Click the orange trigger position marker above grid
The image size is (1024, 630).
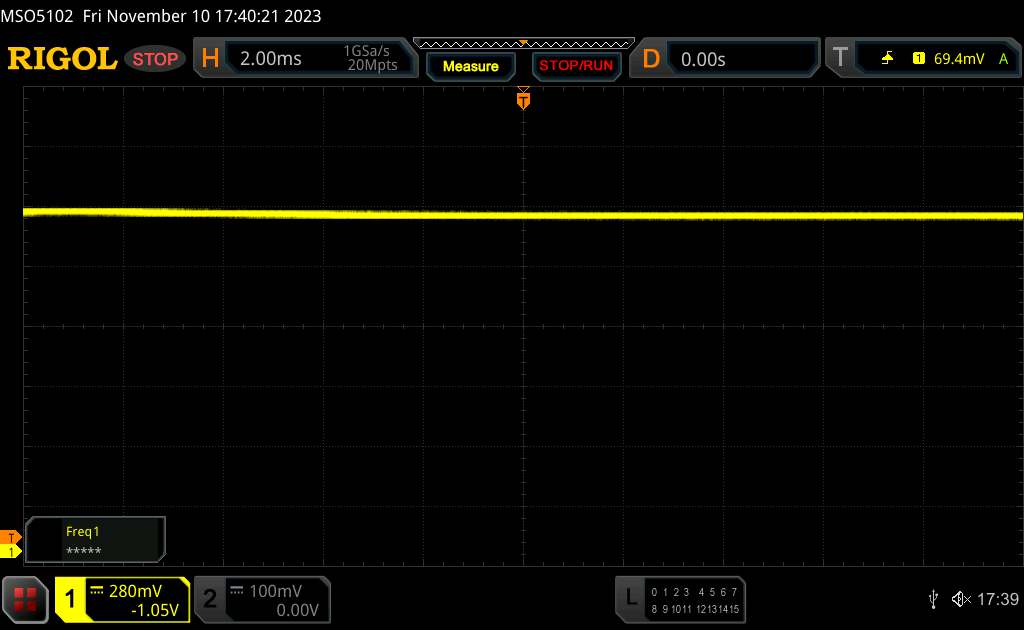523,99
